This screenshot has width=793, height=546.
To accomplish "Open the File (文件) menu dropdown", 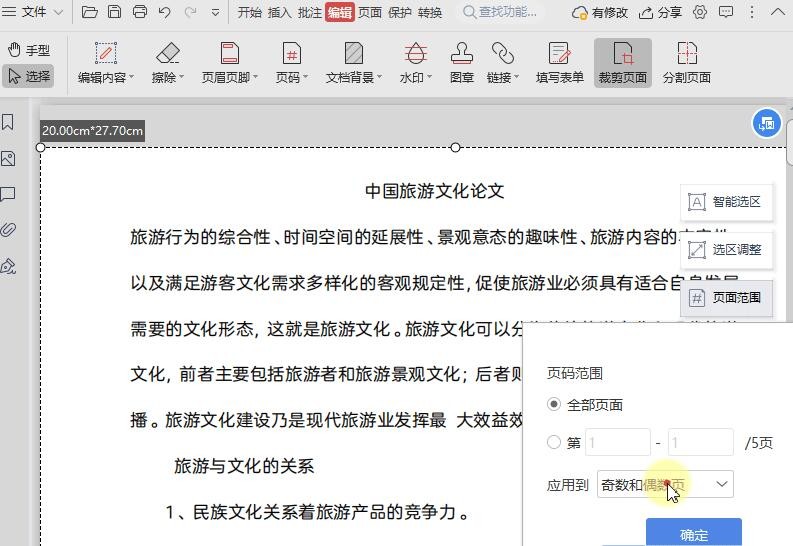I will tap(34, 12).
